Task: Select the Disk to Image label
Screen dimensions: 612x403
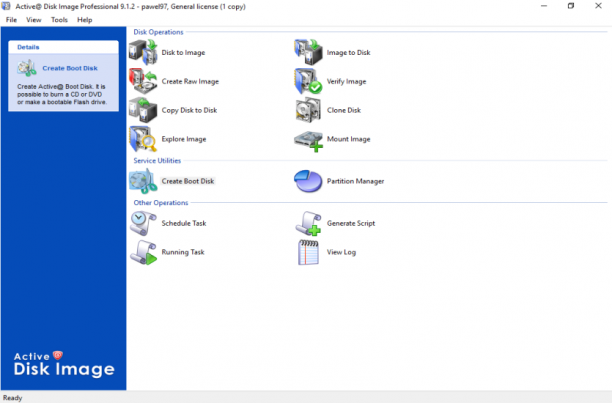Action: [183, 53]
